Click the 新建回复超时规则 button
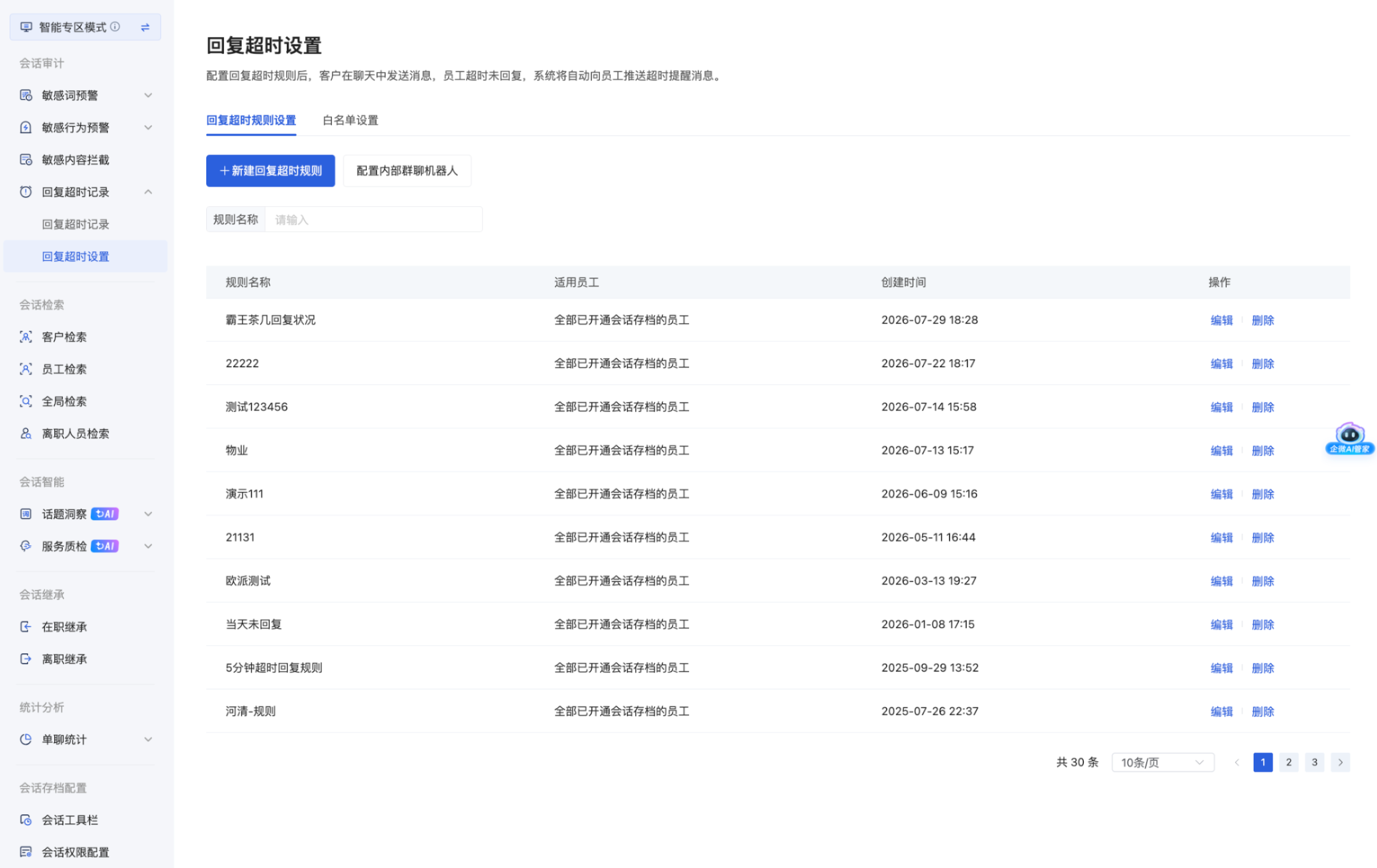 tap(270, 171)
